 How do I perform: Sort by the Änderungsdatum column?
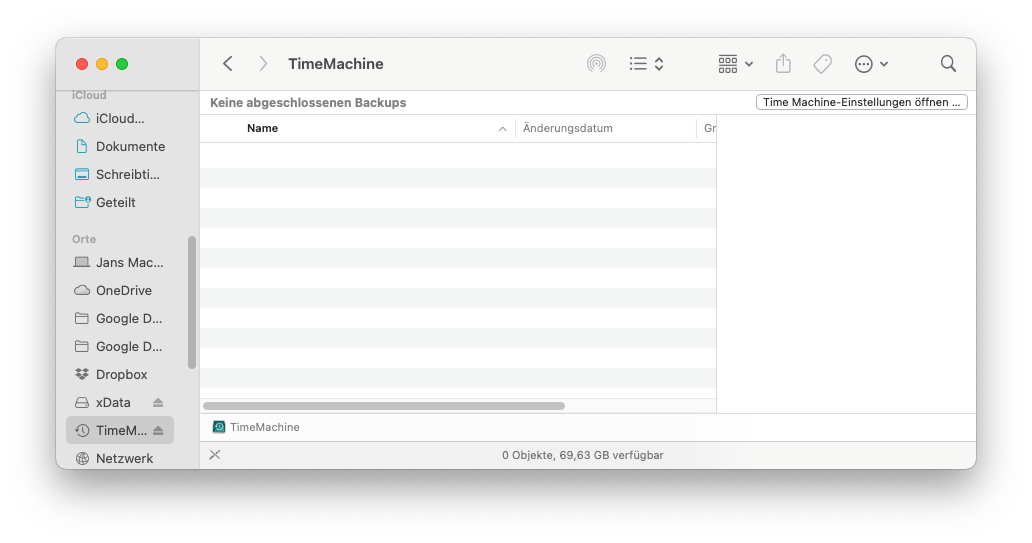[x=568, y=128]
